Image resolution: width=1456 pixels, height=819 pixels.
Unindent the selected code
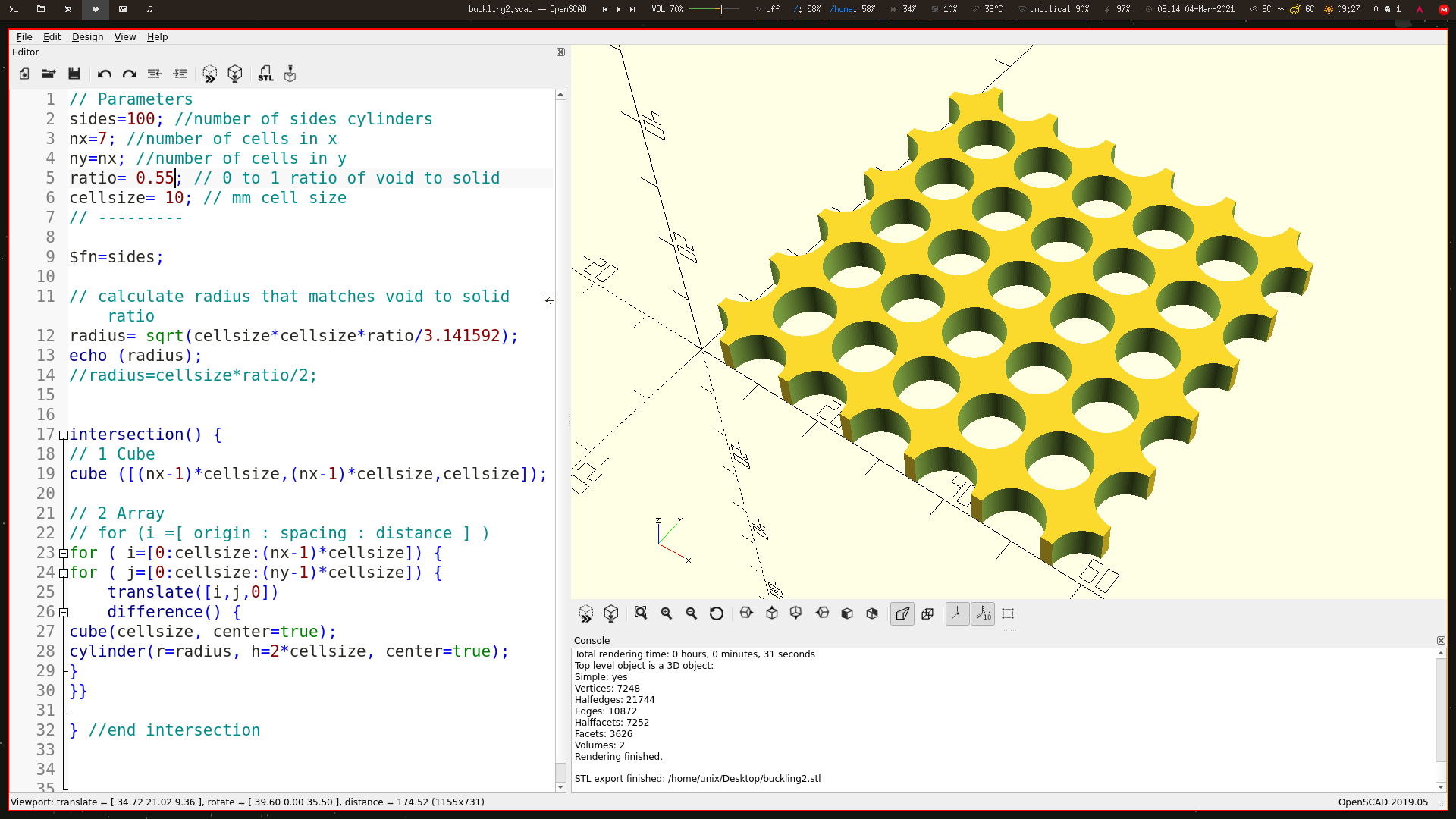coord(155,74)
